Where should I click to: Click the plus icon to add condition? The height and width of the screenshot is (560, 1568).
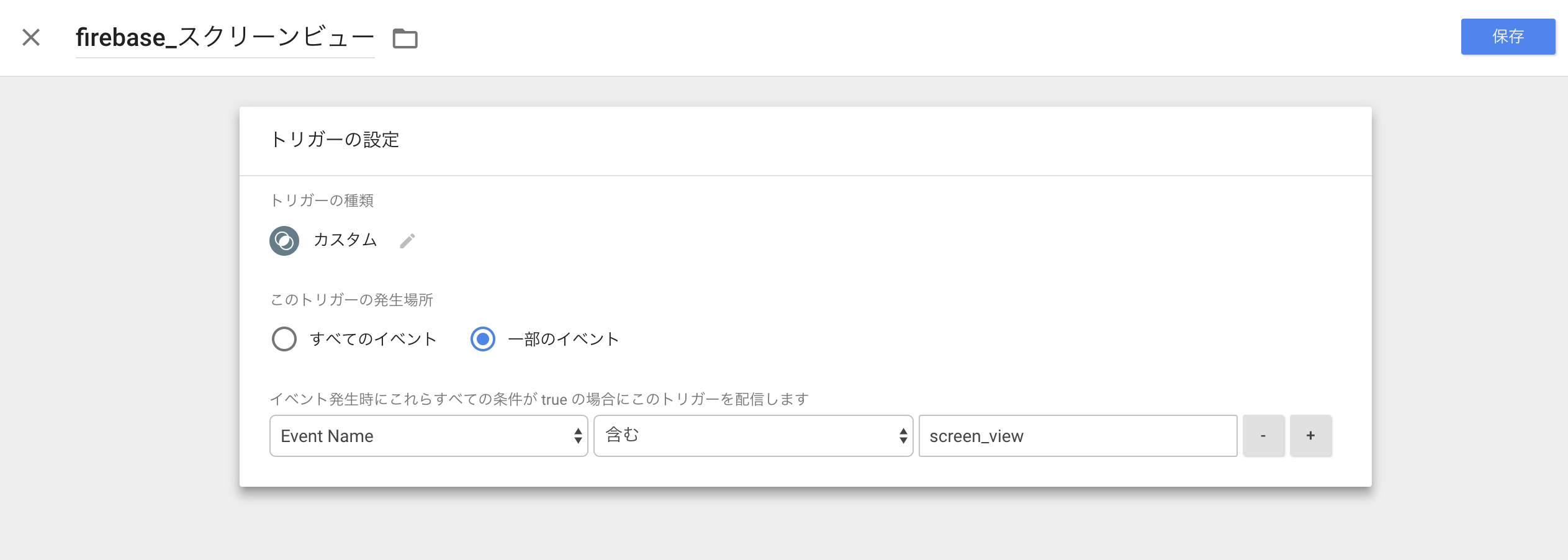coord(1311,435)
